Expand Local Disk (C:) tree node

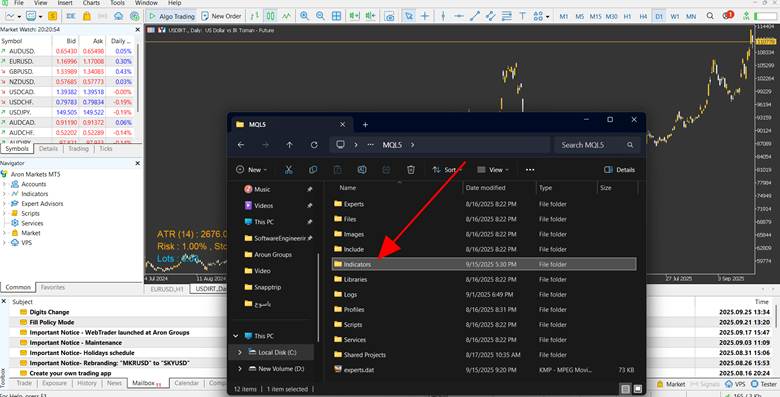[240, 352]
